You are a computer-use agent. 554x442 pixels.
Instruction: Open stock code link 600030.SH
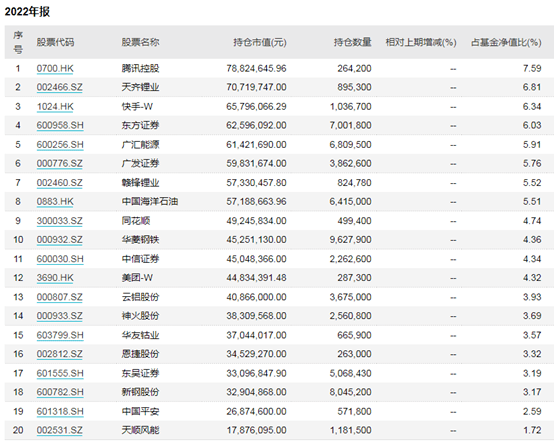pyautogui.click(x=60, y=259)
